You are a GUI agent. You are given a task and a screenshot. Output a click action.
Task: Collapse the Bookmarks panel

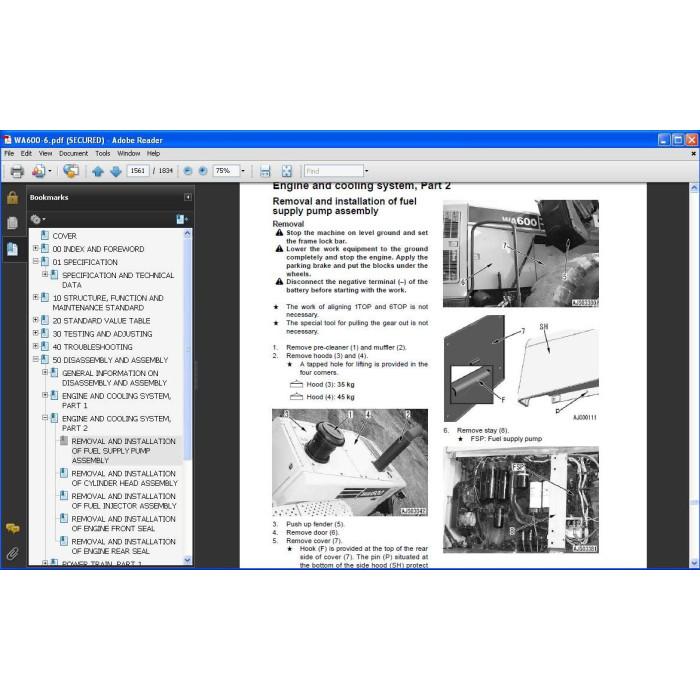[x=188, y=197]
